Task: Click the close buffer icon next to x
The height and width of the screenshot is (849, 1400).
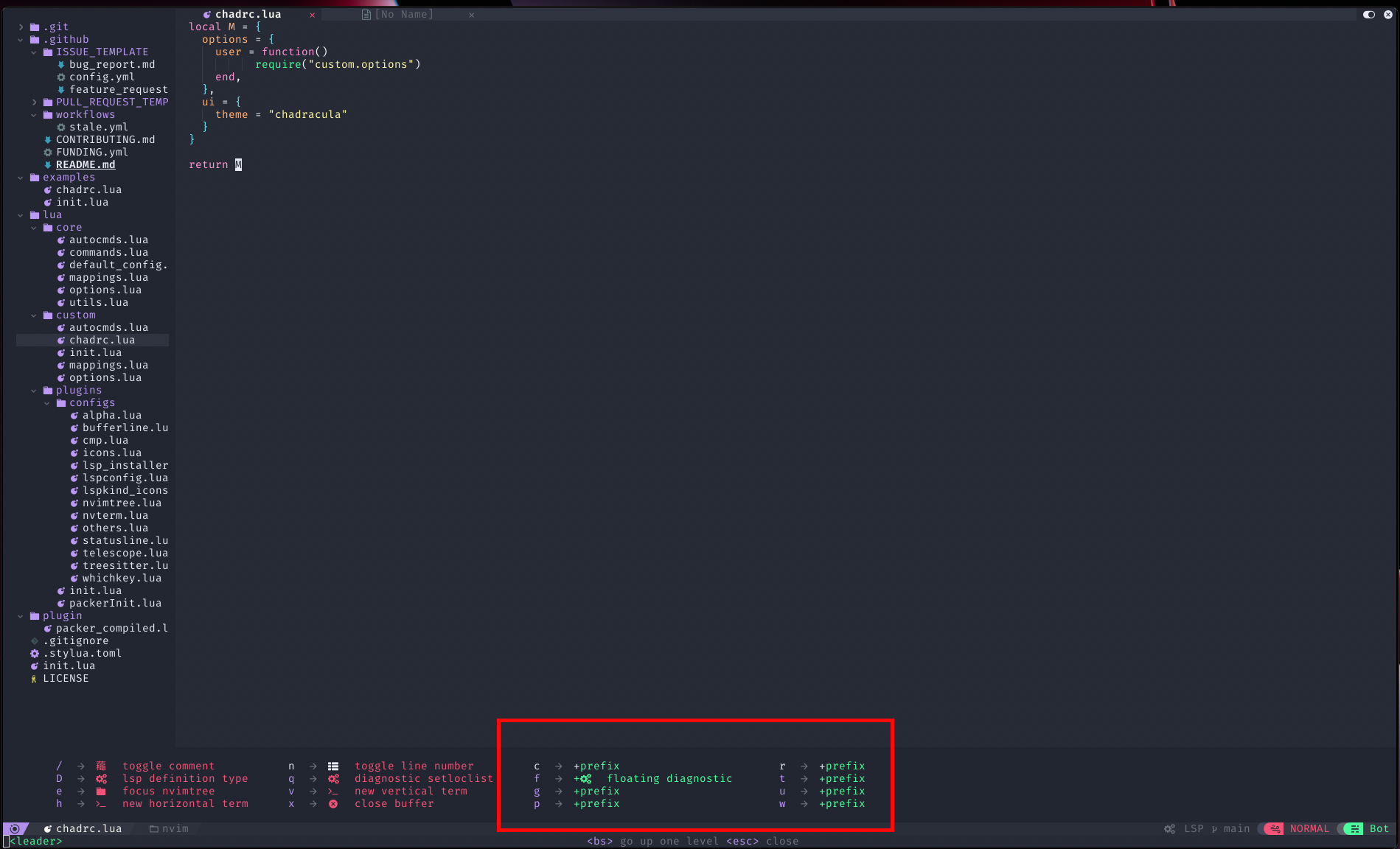Action: pyautogui.click(x=333, y=803)
